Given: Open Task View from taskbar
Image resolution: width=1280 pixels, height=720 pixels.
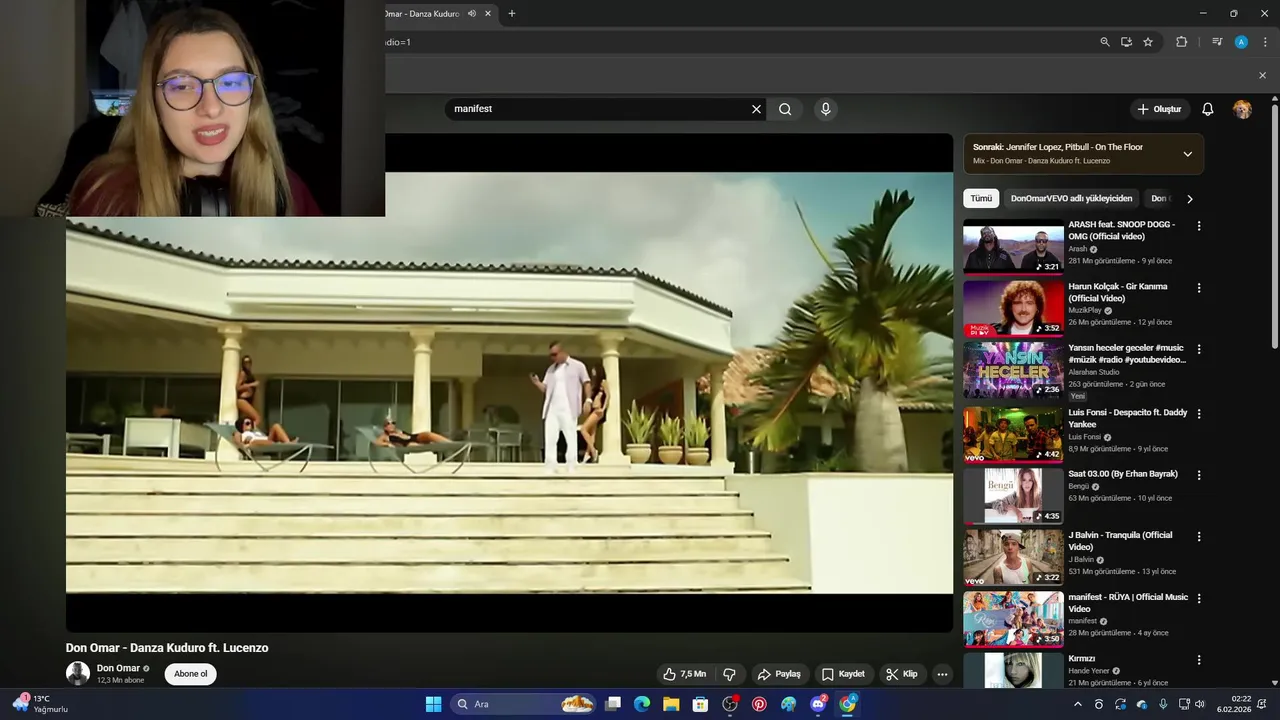Looking at the screenshot, I should tap(613, 704).
